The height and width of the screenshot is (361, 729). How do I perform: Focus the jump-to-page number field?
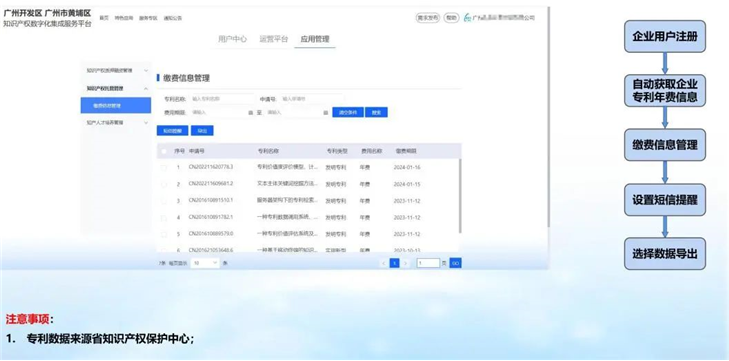(428, 263)
